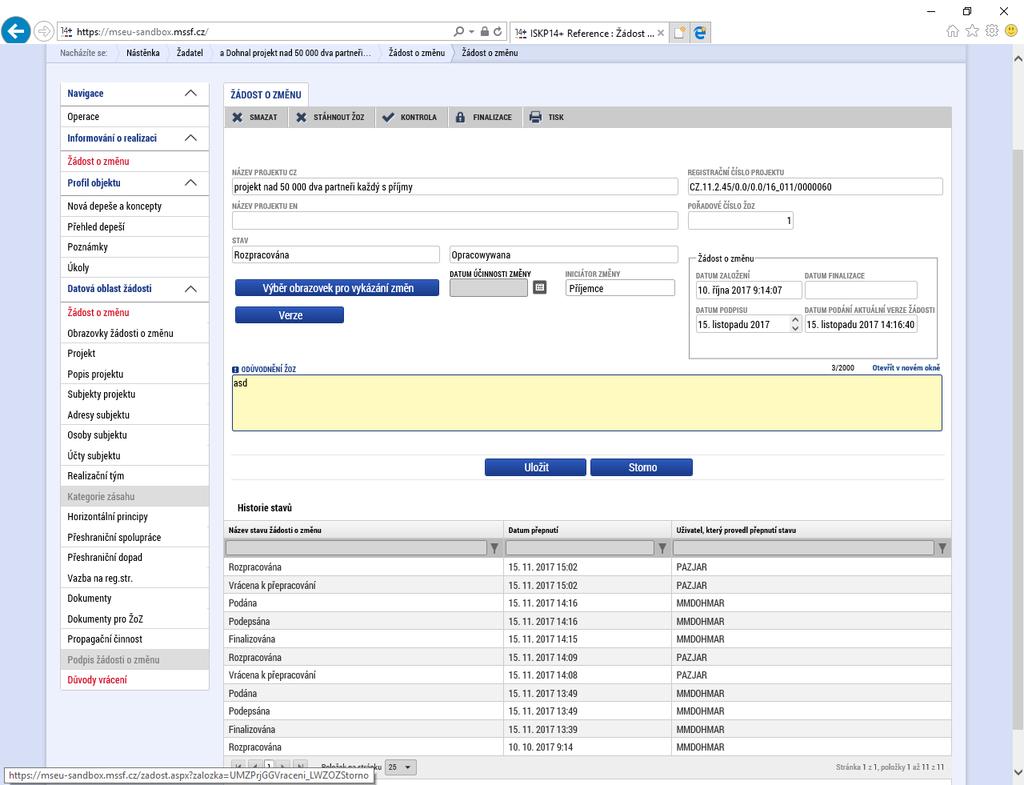The width and height of the screenshot is (1024, 785).
Task: Open address bar search dropdown arrow
Action: pos(472,31)
